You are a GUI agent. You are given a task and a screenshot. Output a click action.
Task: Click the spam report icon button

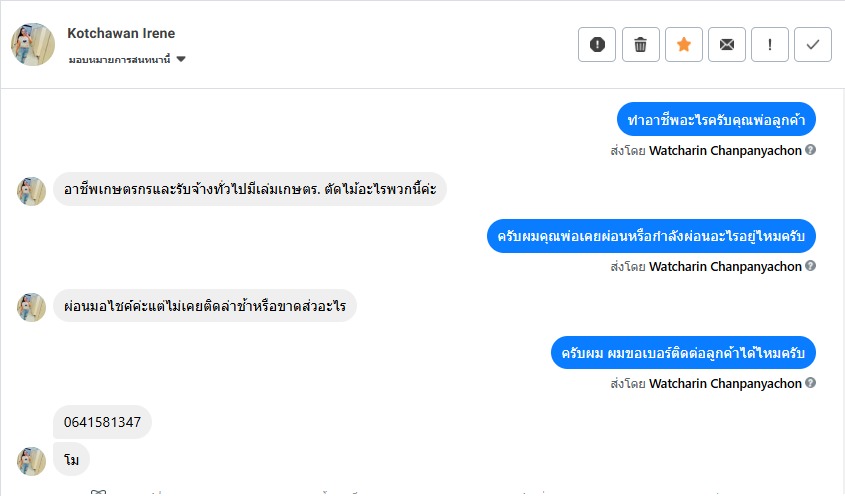pyautogui.click(x=597, y=44)
